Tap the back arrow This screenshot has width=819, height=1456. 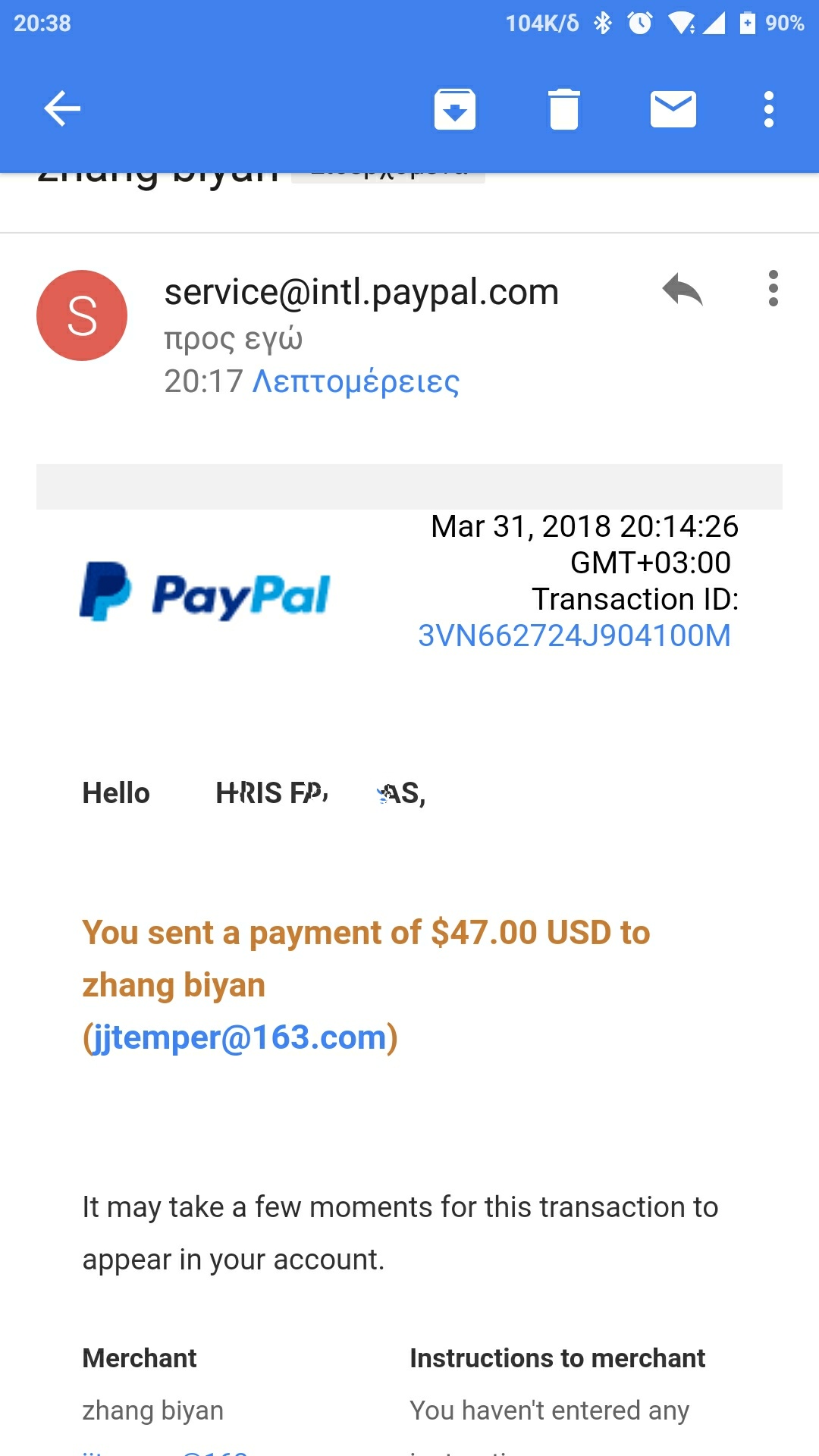pyautogui.click(x=62, y=108)
